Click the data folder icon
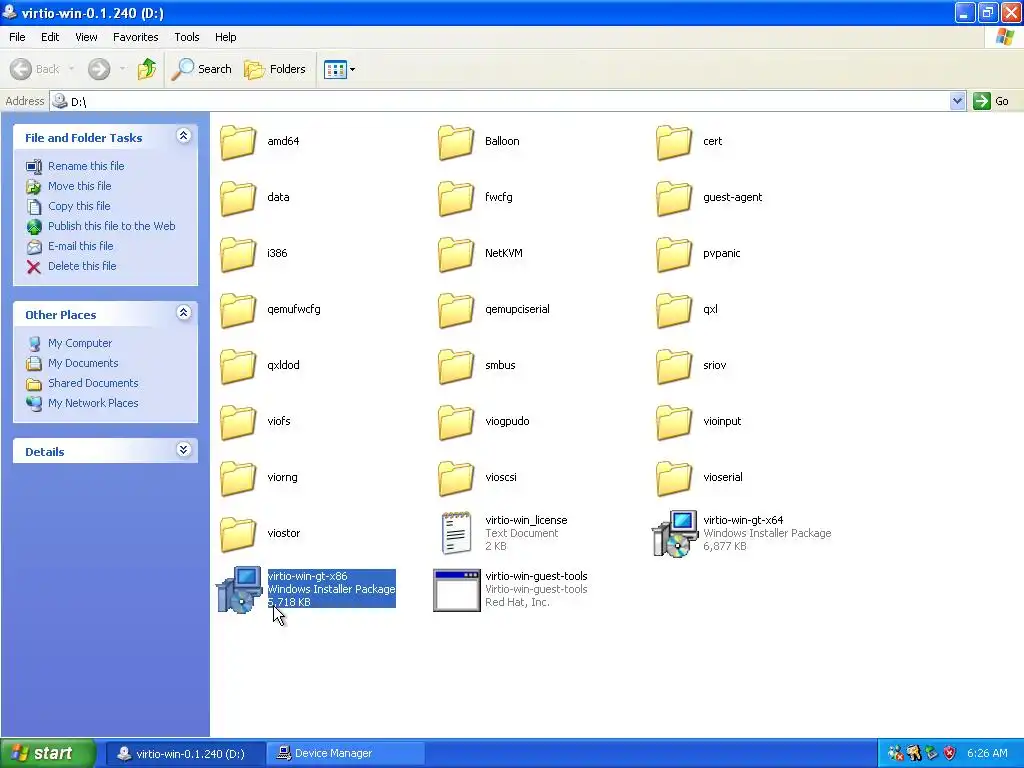The height and width of the screenshot is (768, 1024). coord(238,198)
